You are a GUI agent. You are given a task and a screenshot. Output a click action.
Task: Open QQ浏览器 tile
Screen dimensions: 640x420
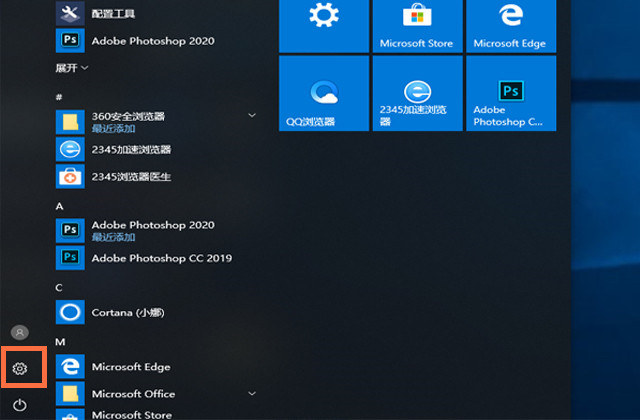click(x=324, y=93)
